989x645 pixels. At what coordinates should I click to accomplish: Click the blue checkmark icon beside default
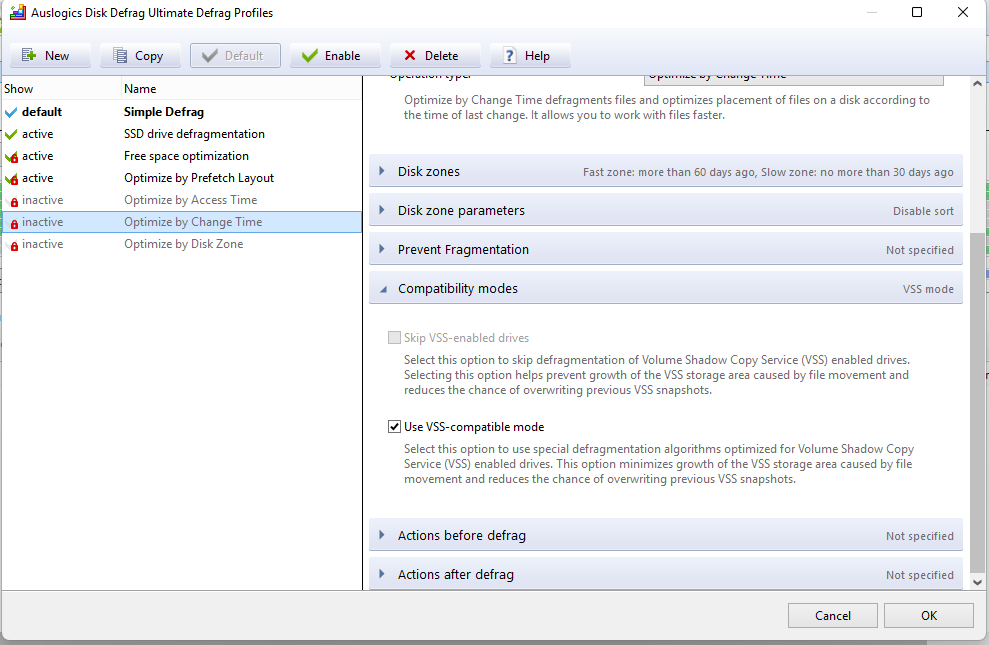[x=11, y=113]
